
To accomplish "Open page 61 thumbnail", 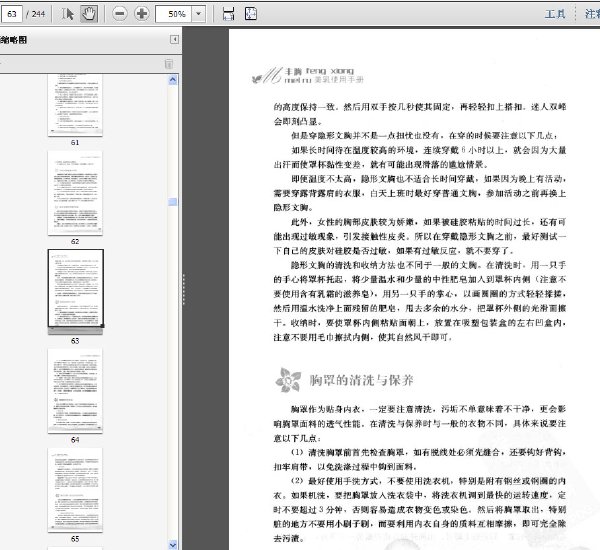I will [75, 106].
